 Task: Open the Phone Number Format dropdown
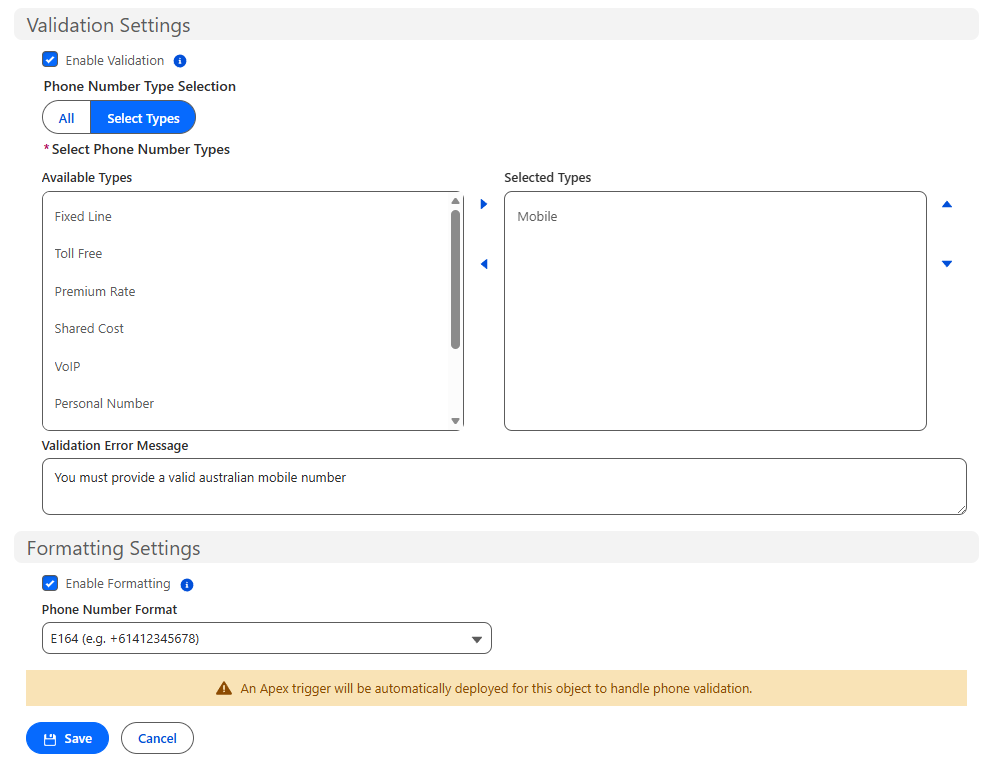(266, 638)
